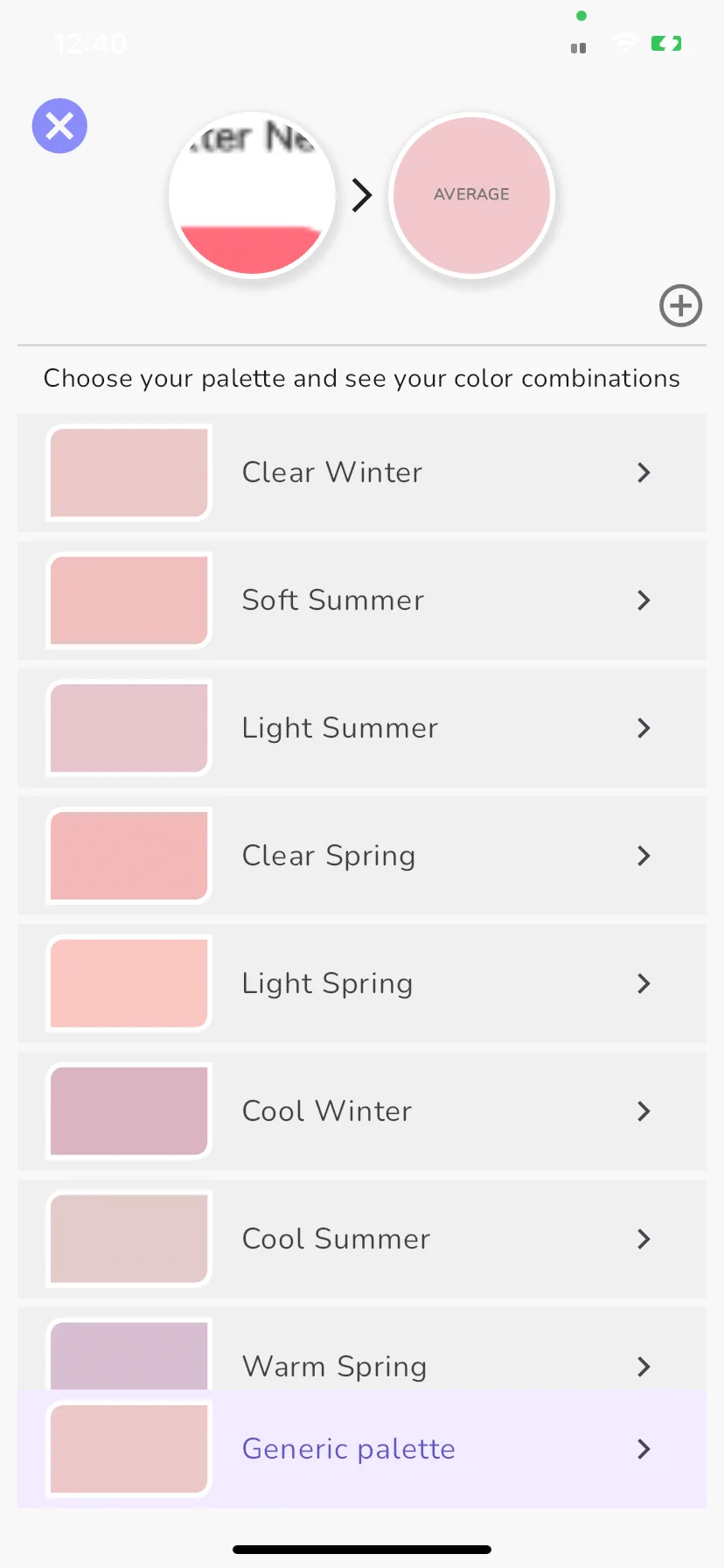Tap the black arrow between the two color circles
This screenshot has width=724, height=1568.
pyautogui.click(x=362, y=195)
